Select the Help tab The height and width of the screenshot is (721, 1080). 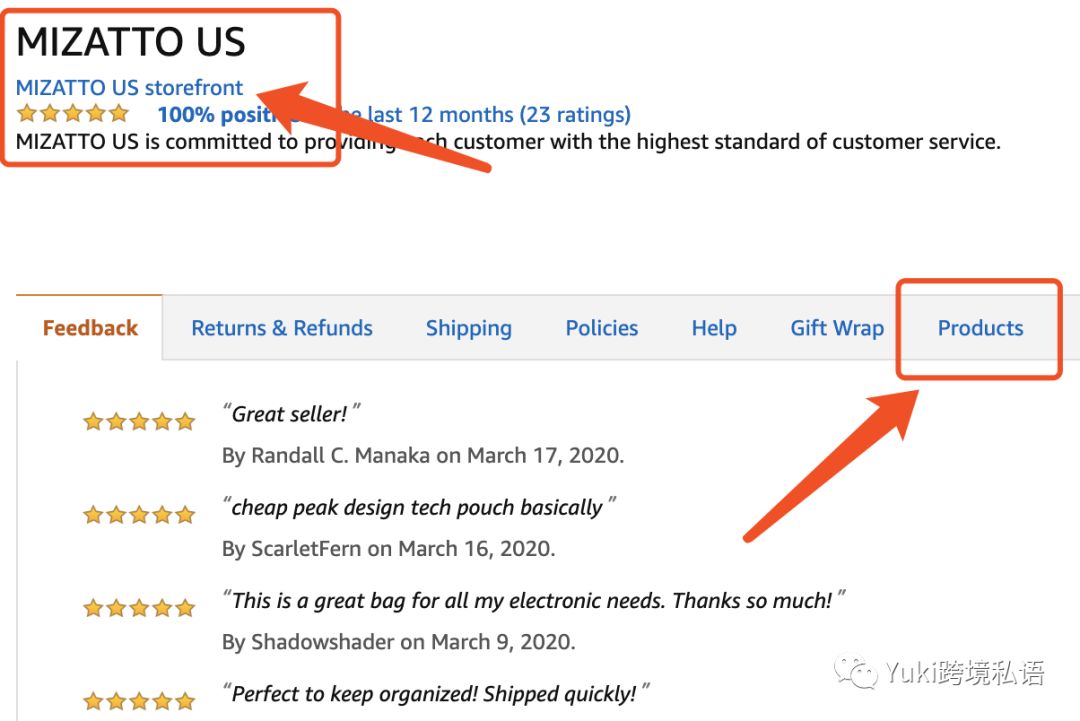pos(714,328)
